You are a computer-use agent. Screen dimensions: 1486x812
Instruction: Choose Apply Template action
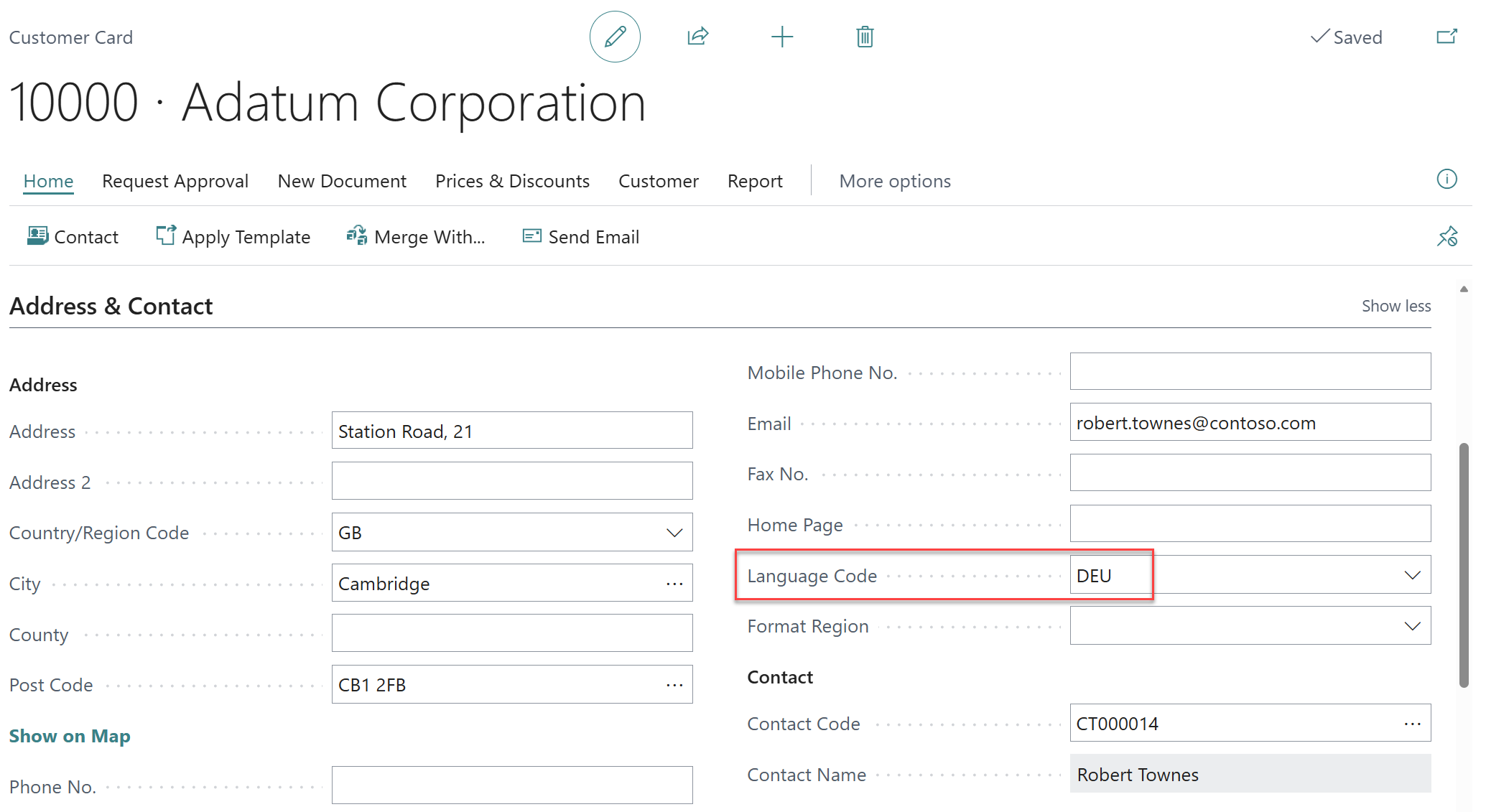click(x=233, y=237)
